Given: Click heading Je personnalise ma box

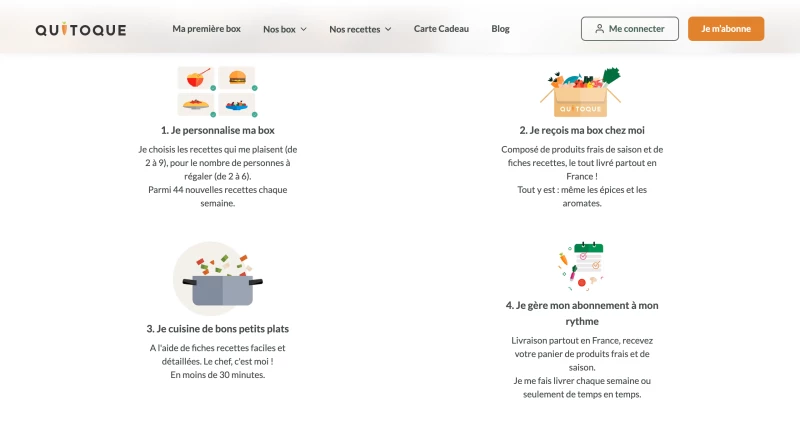Looking at the screenshot, I should tap(218, 131).
